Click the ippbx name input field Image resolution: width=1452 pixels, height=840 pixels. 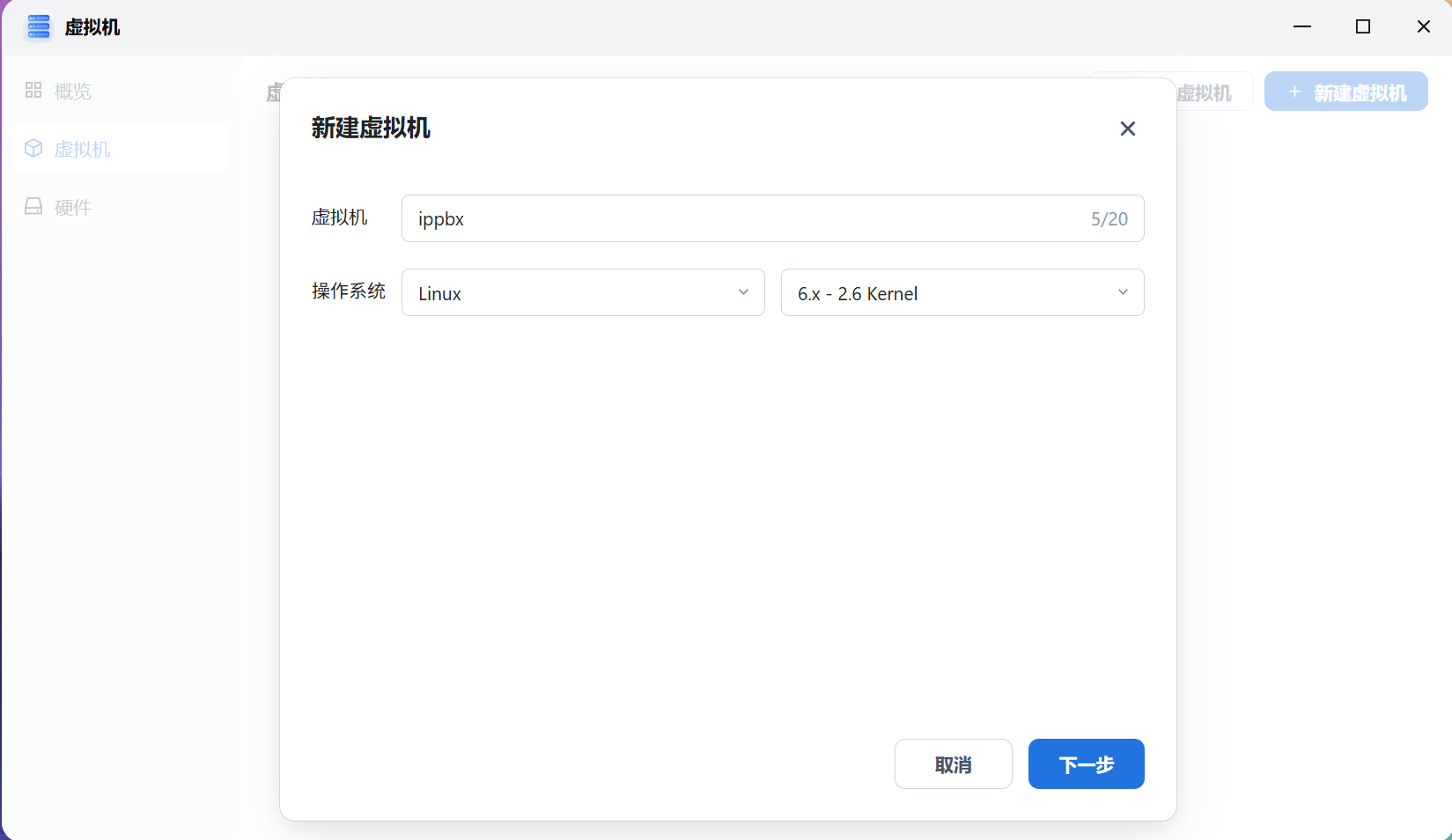coord(772,218)
